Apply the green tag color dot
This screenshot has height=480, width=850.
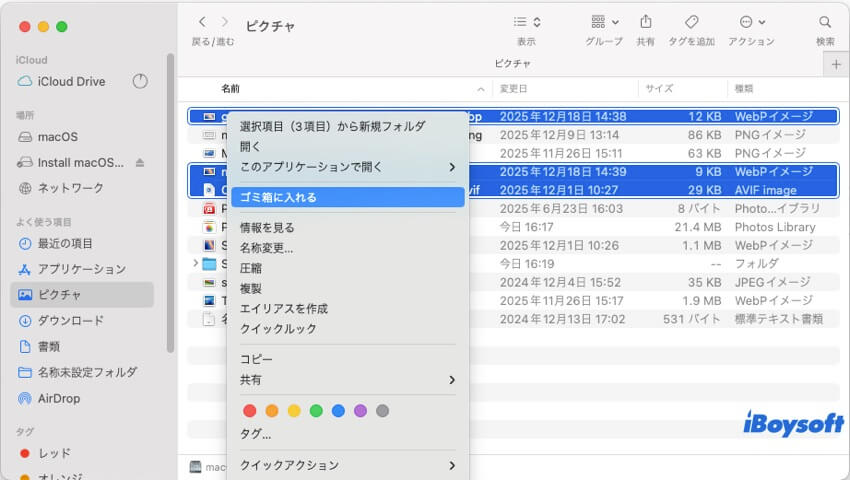click(316, 411)
